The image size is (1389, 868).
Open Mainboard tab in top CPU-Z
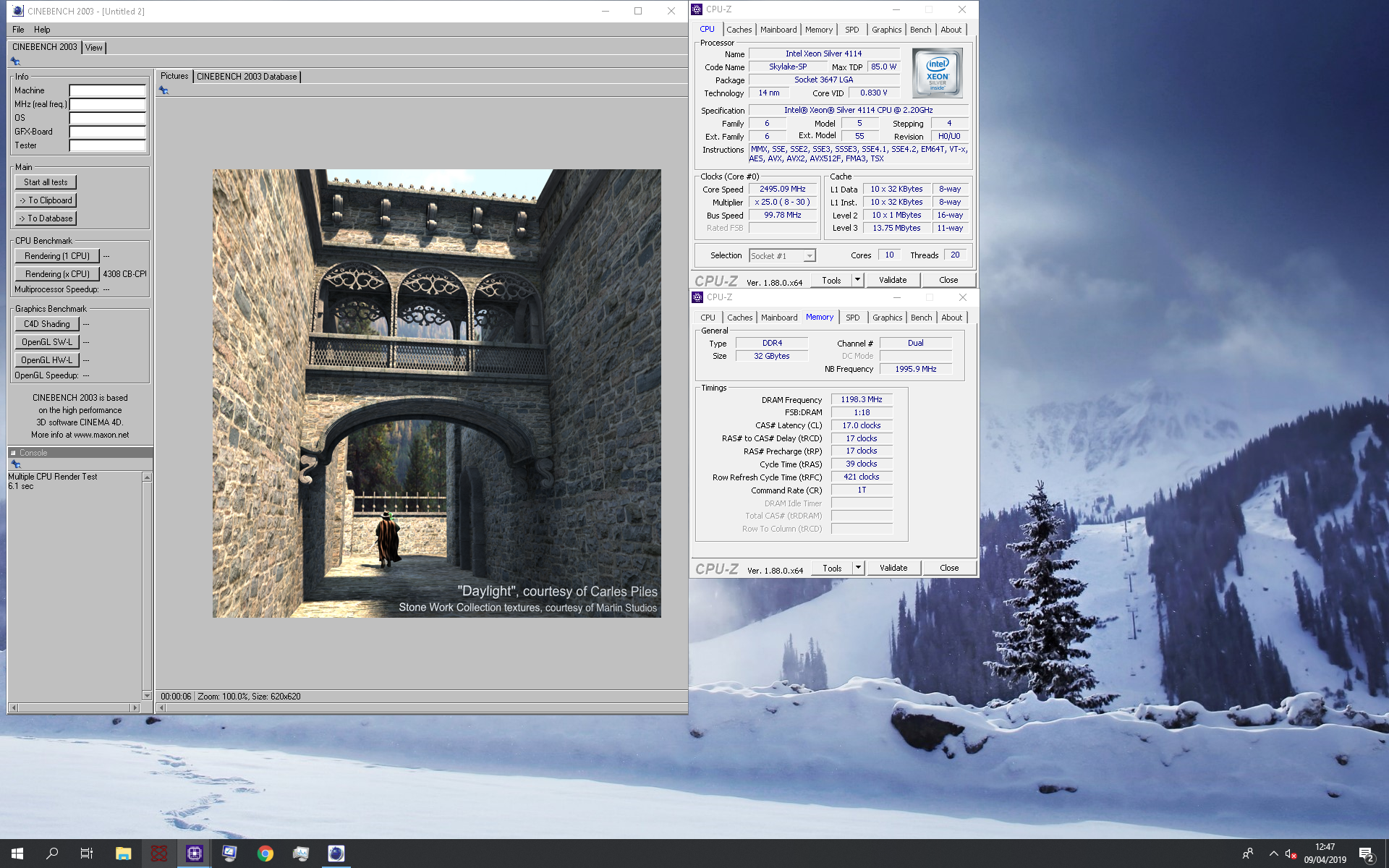(778, 30)
